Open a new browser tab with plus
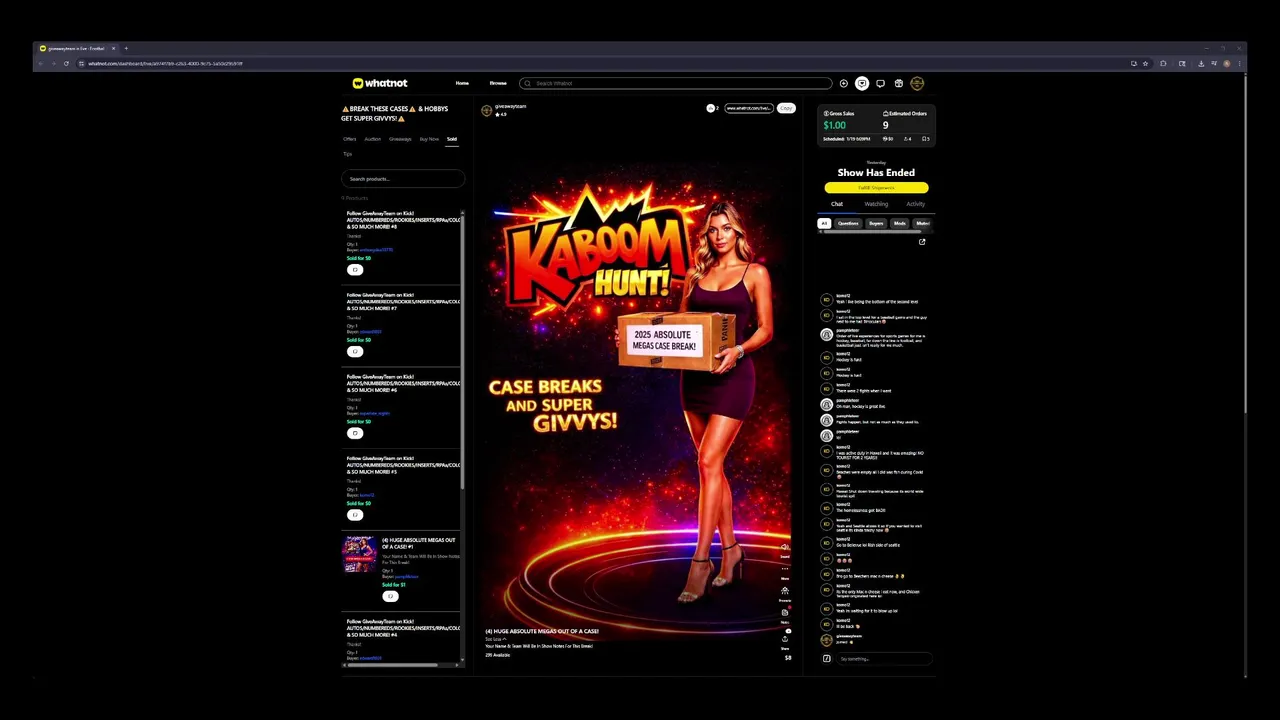Image resolution: width=1280 pixels, height=720 pixels. 126,48
